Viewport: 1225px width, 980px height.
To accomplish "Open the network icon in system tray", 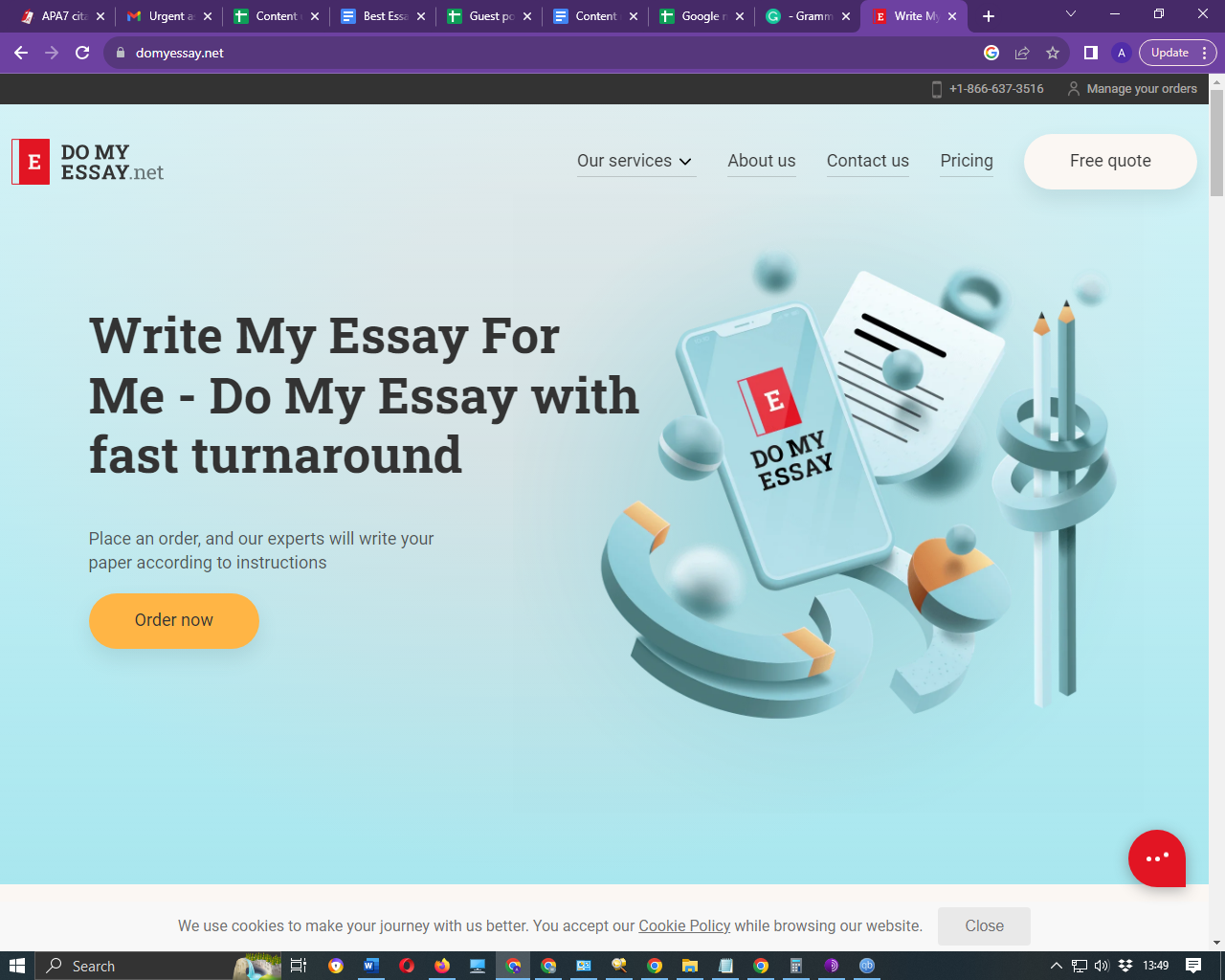I will (1080, 966).
